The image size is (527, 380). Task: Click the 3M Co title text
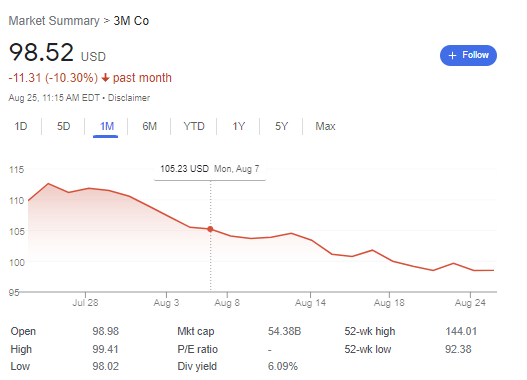(131, 21)
